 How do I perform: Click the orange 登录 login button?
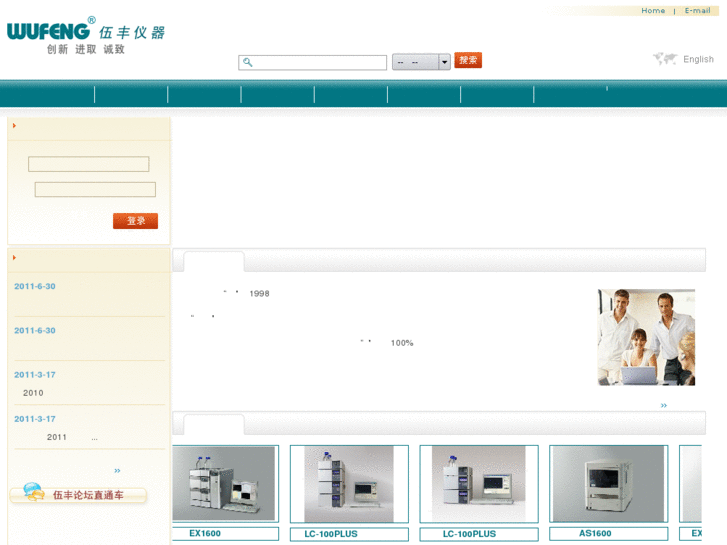(135, 221)
